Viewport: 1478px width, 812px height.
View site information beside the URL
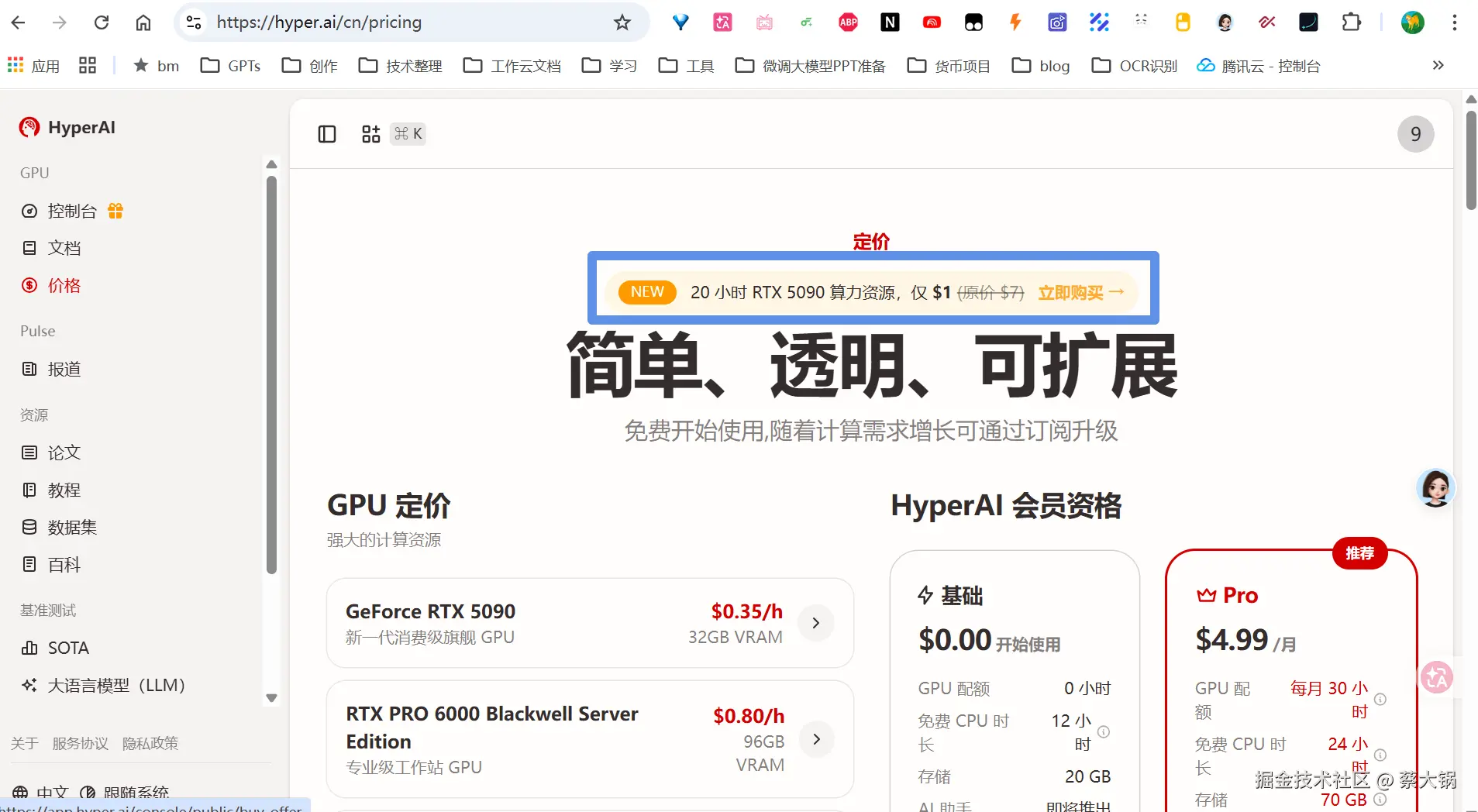[194, 22]
